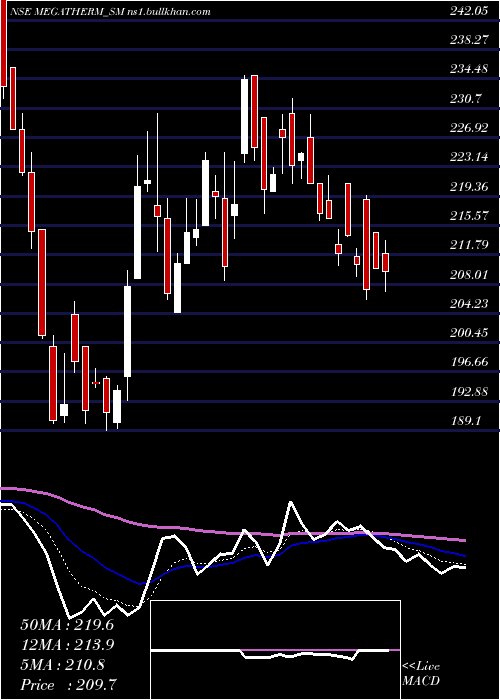Click inside the MACD inset chart box

[275, 650]
